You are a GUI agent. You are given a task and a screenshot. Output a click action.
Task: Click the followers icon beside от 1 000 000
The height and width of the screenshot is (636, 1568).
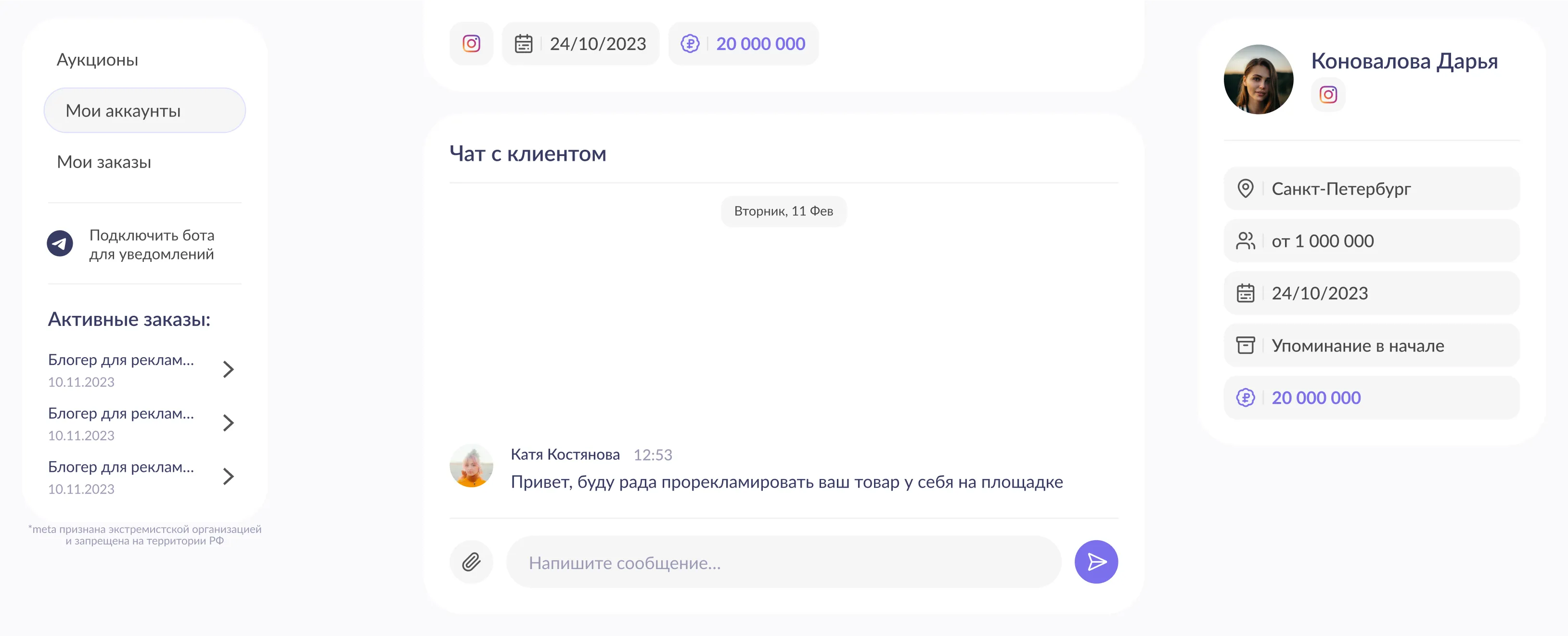click(1246, 241)
